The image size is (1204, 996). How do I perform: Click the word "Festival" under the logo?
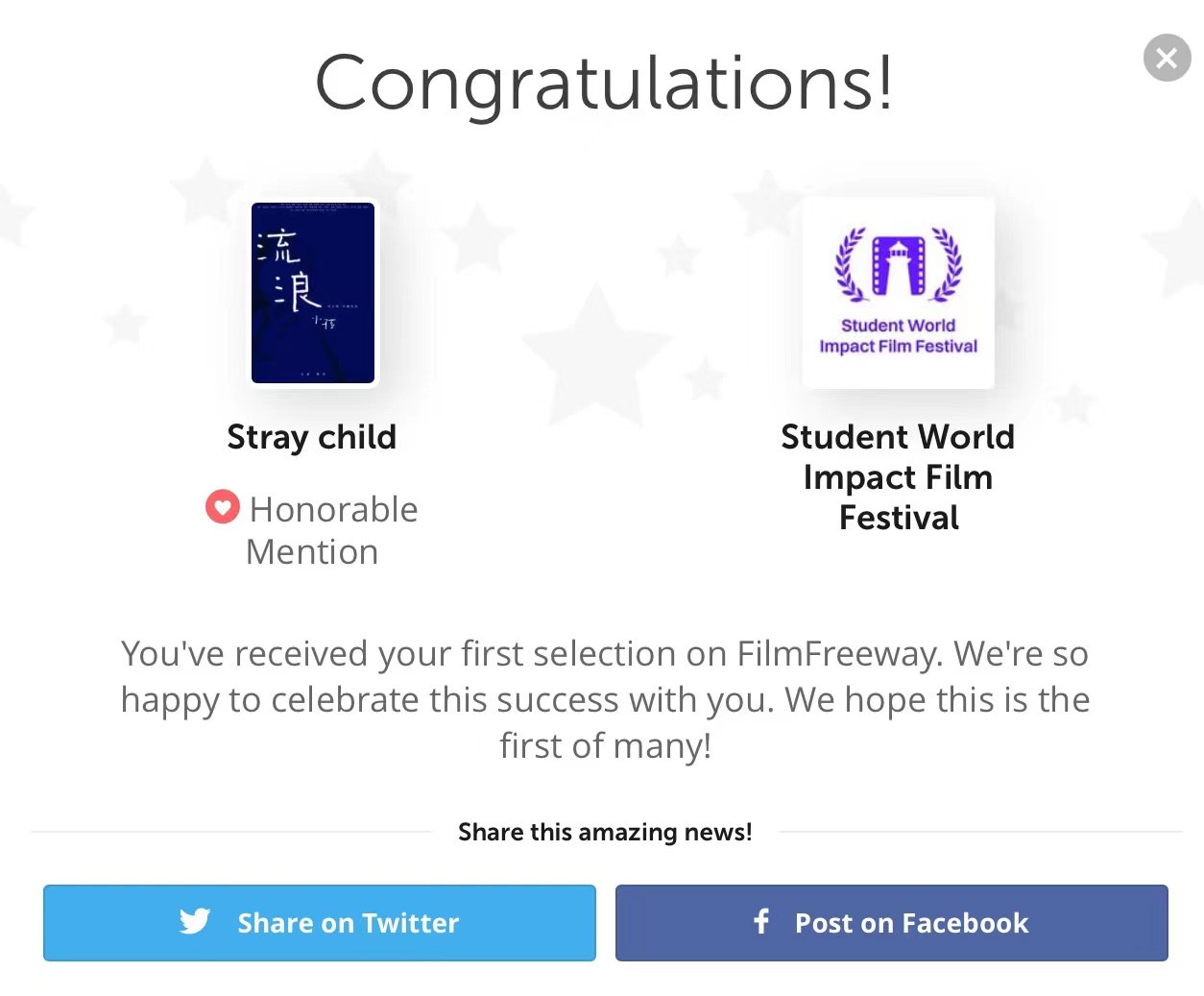pyautogui.click(x=898, y=519)
